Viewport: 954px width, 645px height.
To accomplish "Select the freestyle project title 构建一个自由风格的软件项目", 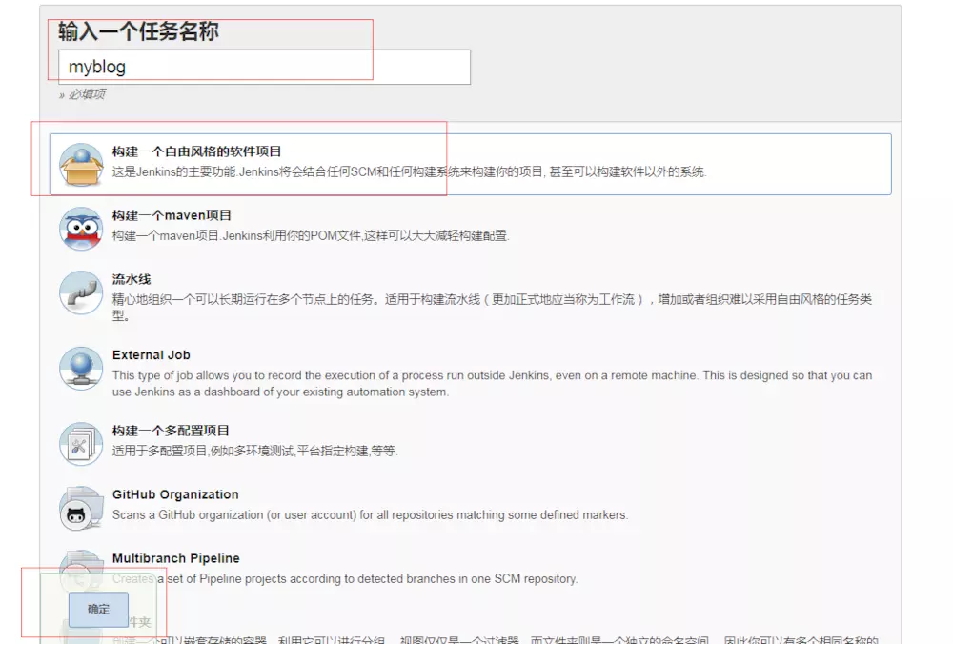I will click(x=197, y=152).
